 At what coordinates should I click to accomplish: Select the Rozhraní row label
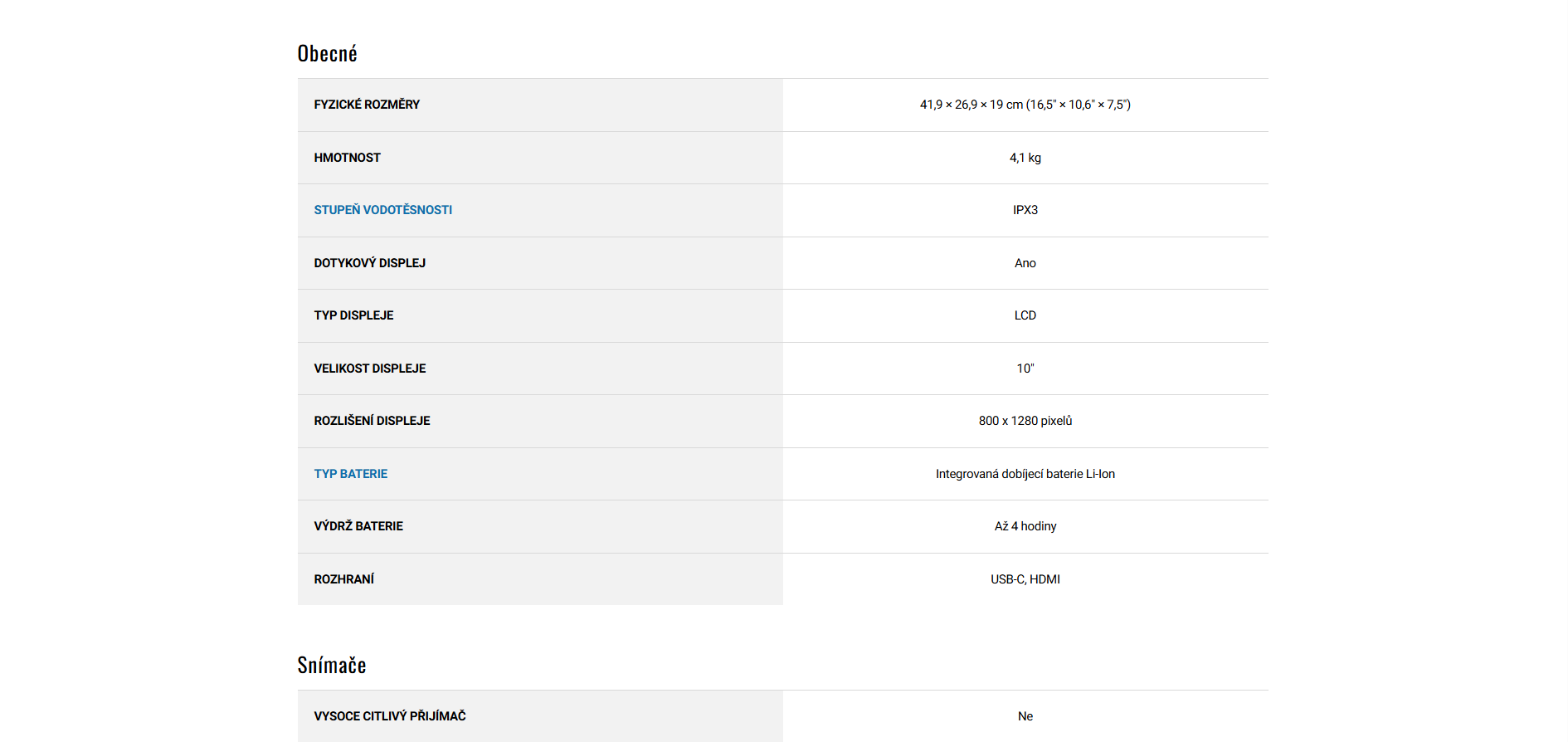click(343, 579)
